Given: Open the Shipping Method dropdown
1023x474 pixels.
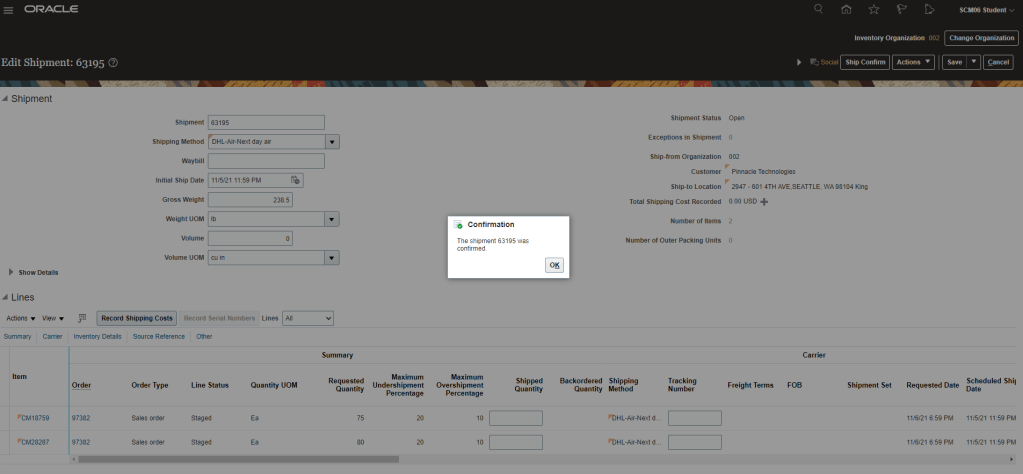Looking at the screenshot, I should (332, 142).
